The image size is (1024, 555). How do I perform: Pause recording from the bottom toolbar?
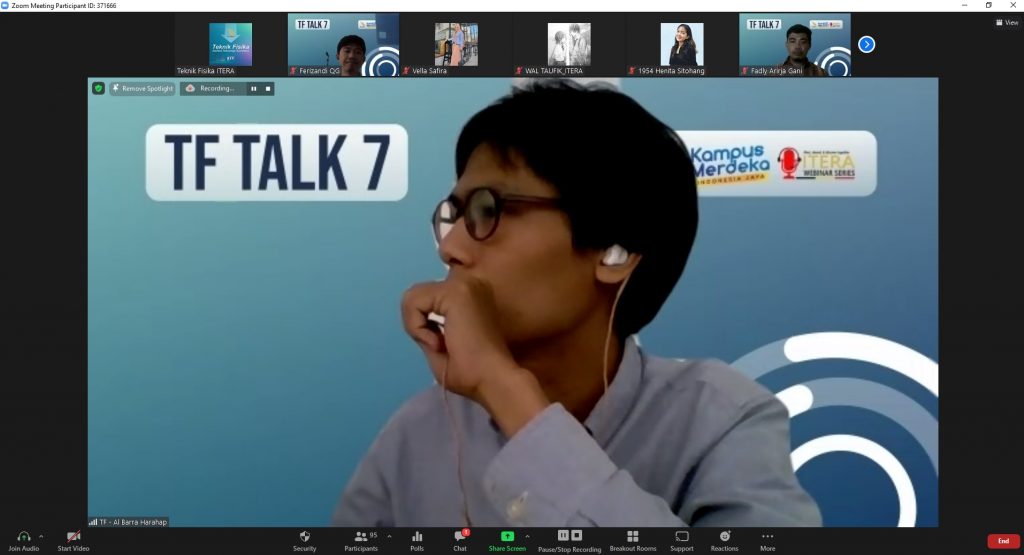coord(564,535)
